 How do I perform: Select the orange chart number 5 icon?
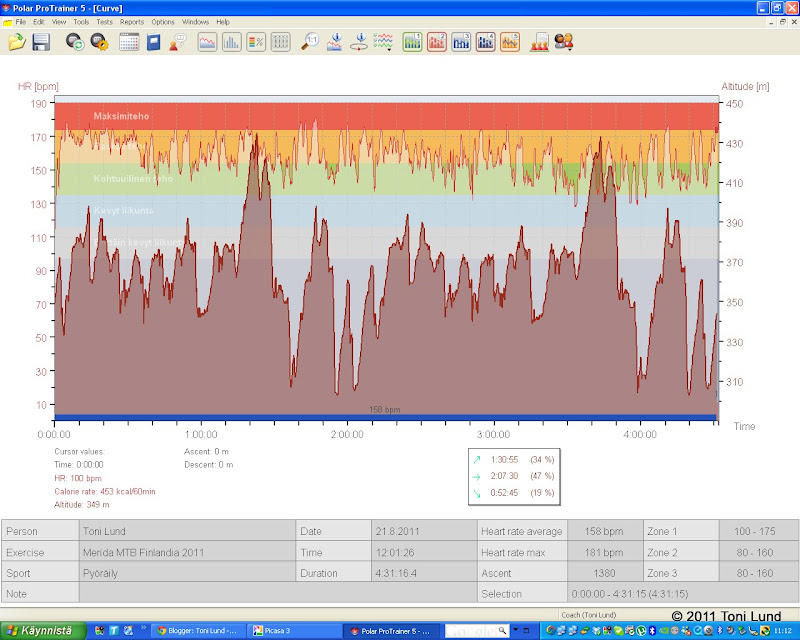(x=510, y=42)
